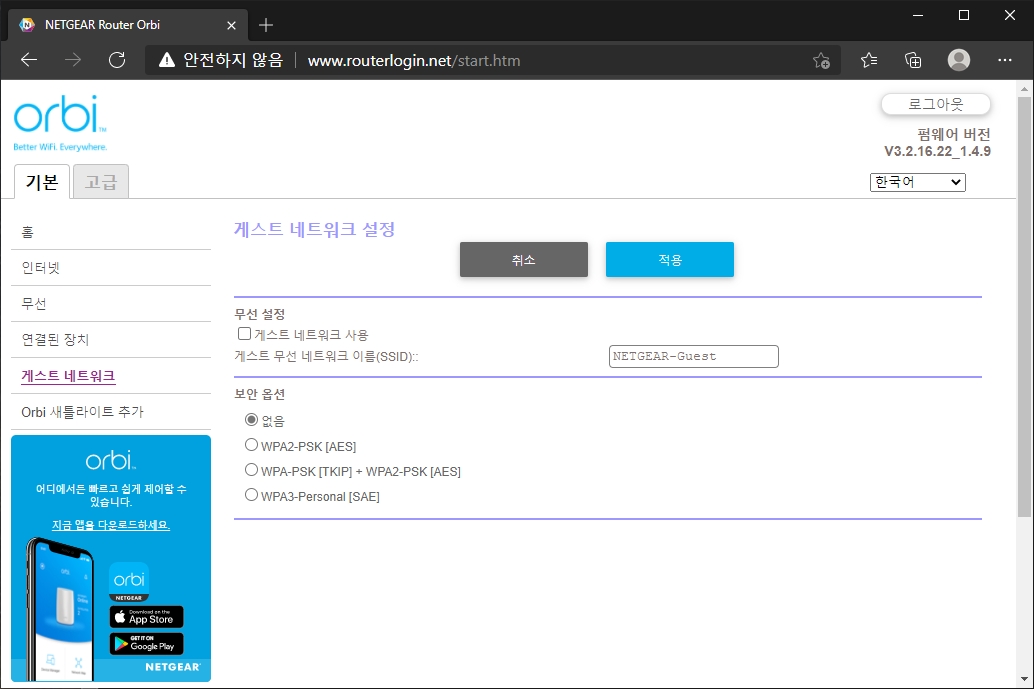Open the browser profile avatar

pos(959,60)
